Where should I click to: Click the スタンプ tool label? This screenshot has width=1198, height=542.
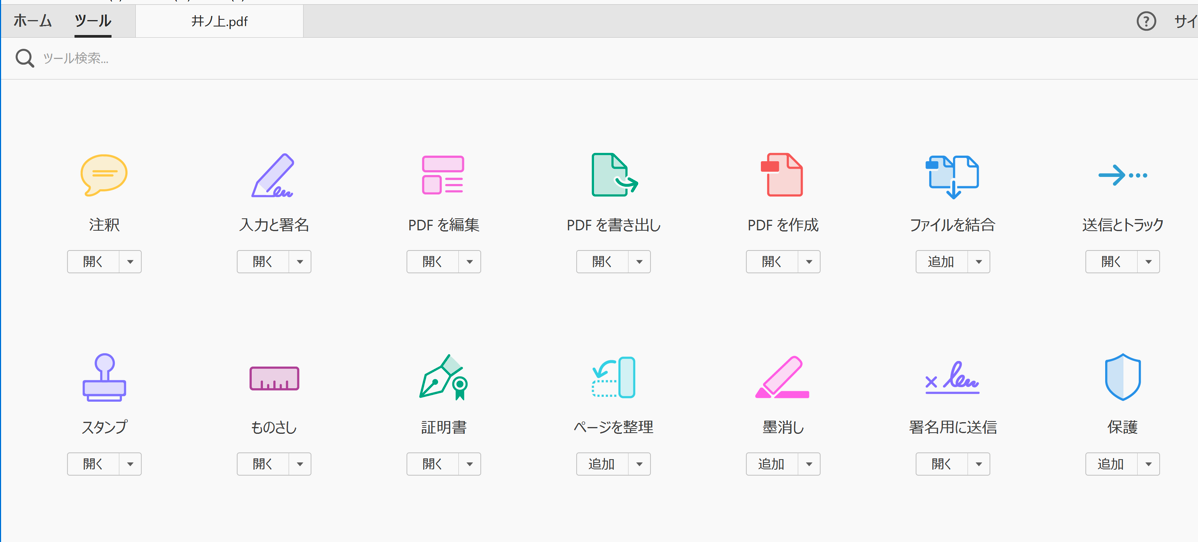pyautogui.click(x=104, y=427)
